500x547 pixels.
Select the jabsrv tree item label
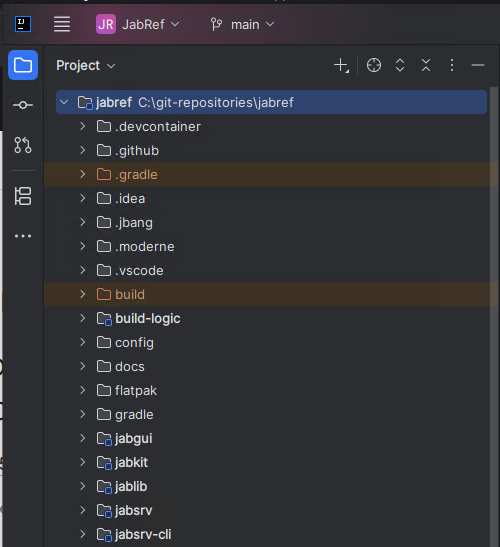pyautogui.click(x=133, y=510)
